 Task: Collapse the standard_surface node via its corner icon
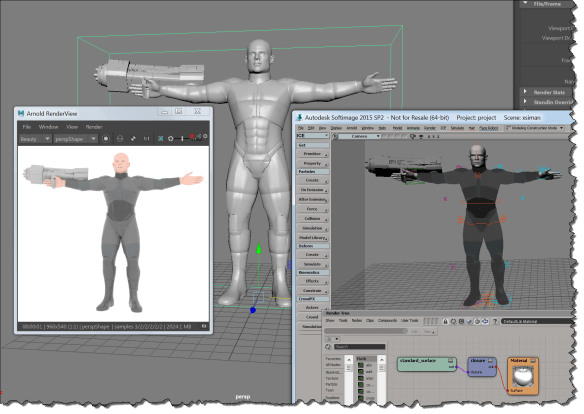coord(450,360)
